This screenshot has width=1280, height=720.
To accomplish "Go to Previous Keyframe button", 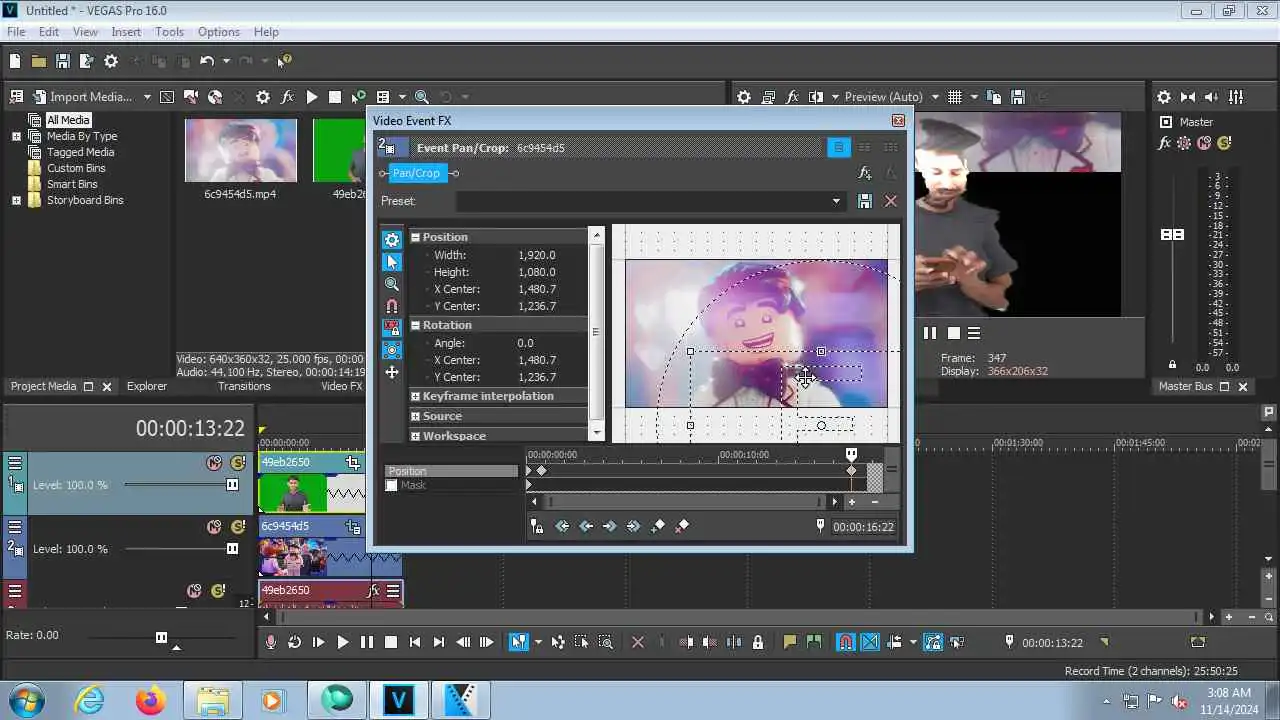I will tap(586, 526).
